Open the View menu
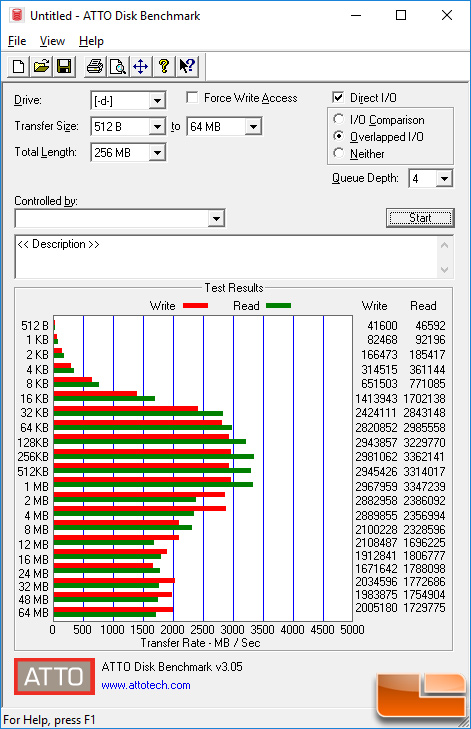This screenshot has width=471, height=729. pyautogui.click(x=52, y=41)
